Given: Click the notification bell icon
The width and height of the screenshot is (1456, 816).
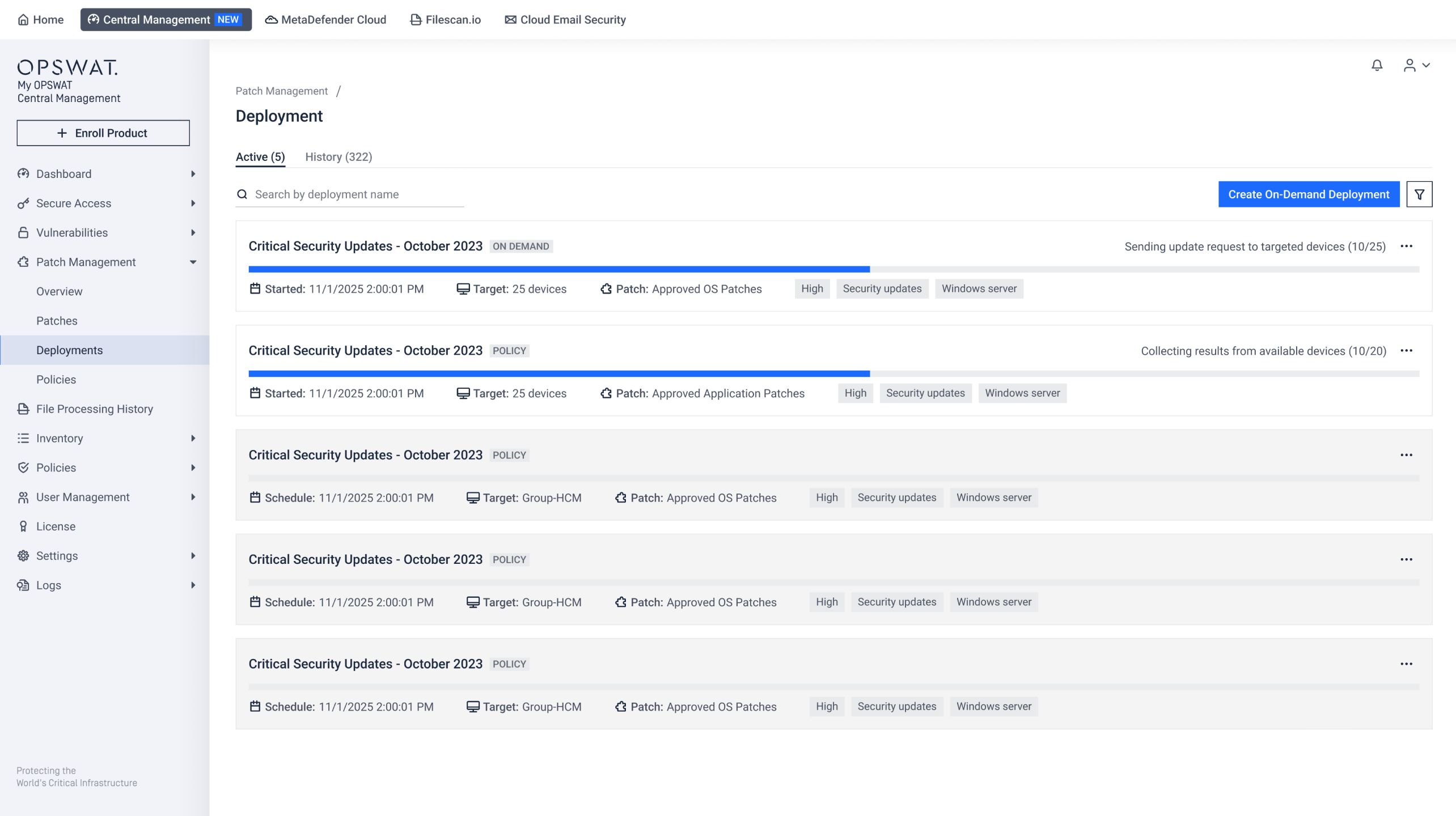Looking at the screenshot, I should pyautogui.click(x=1377, y=66).
